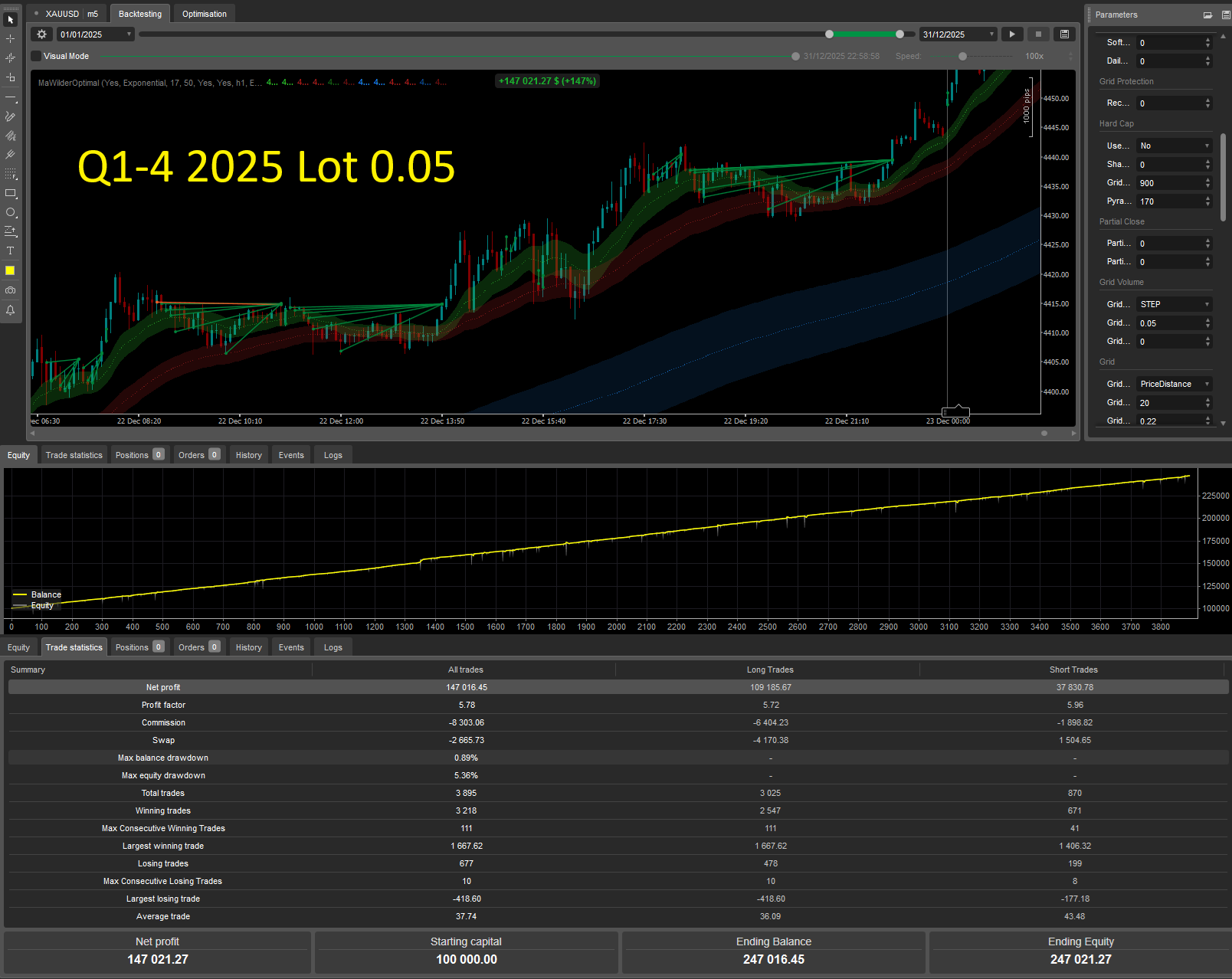Open the Trade statistics tab
Image resolution: width=1232 pixels, height=979 pixels.
(x=74, y=647)
